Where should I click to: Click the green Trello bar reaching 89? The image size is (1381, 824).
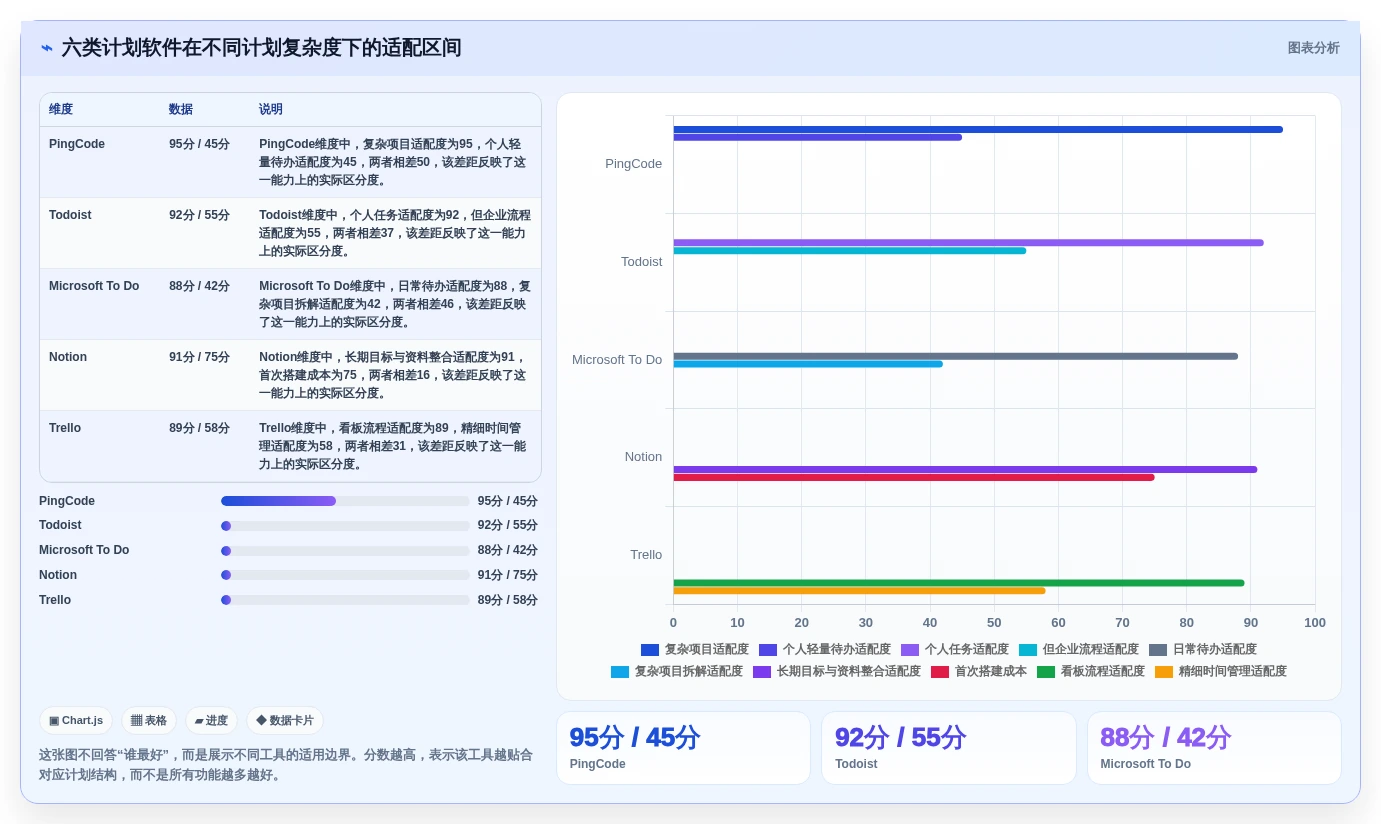pos(959,583)
